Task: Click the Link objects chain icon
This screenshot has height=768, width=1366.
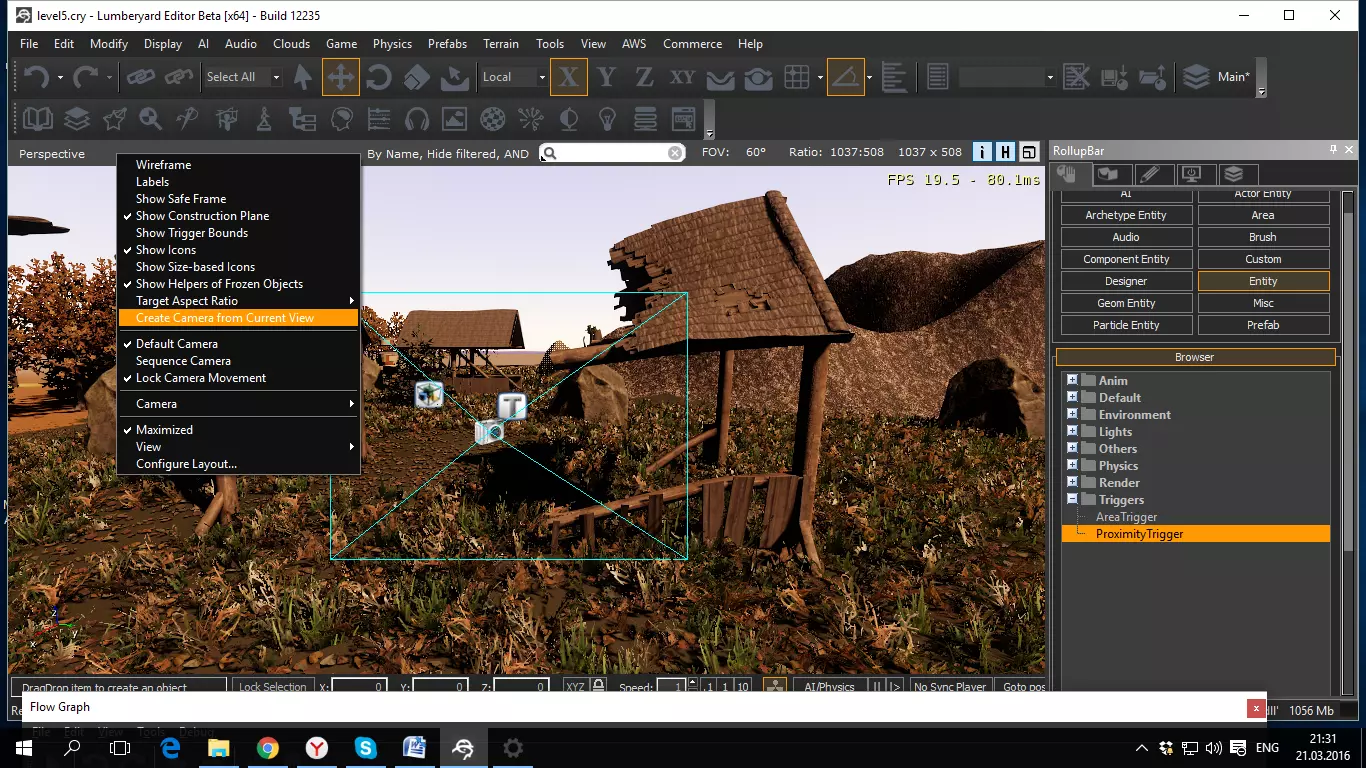Action: pos(140,77)
